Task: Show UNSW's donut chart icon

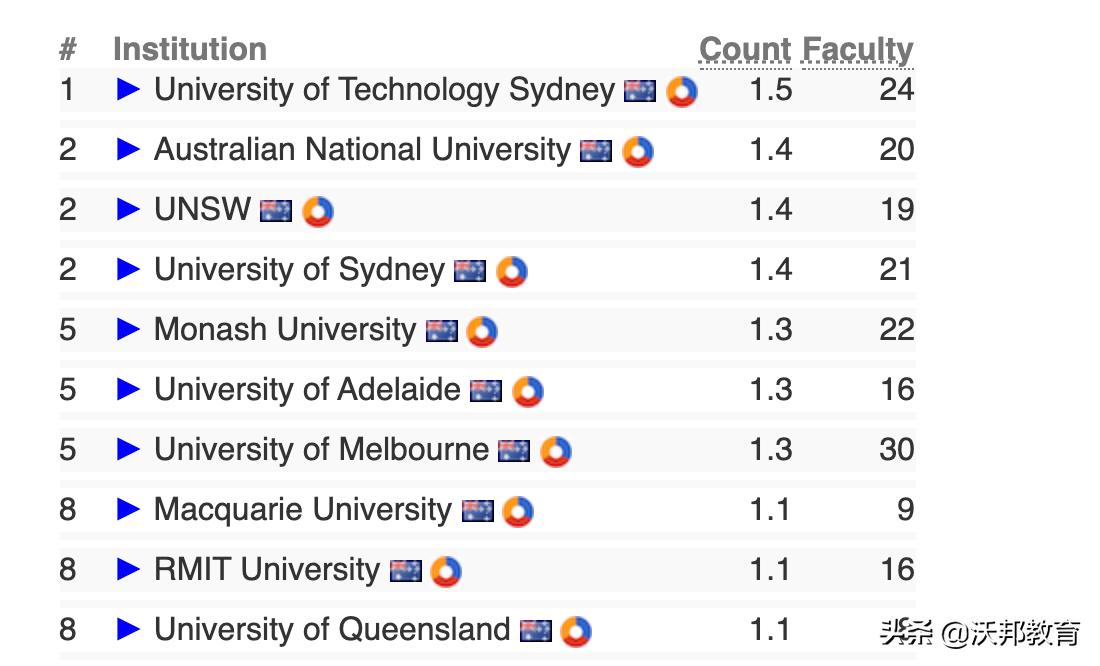Action: coord(318,212)
